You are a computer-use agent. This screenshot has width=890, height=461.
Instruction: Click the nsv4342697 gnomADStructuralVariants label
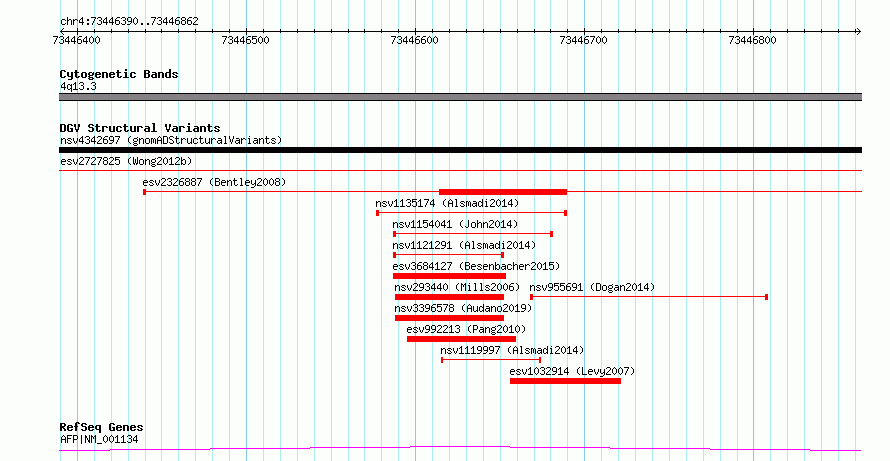(x=171, y=140)
